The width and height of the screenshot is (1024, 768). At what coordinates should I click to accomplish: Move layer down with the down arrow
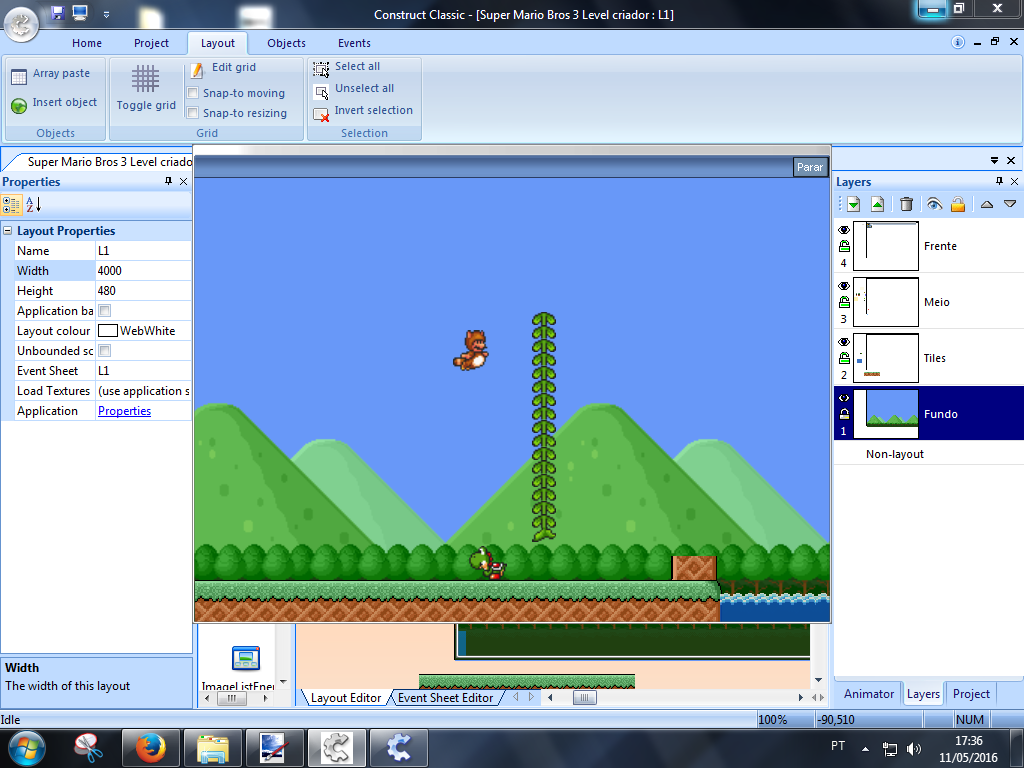[1010, 204]
